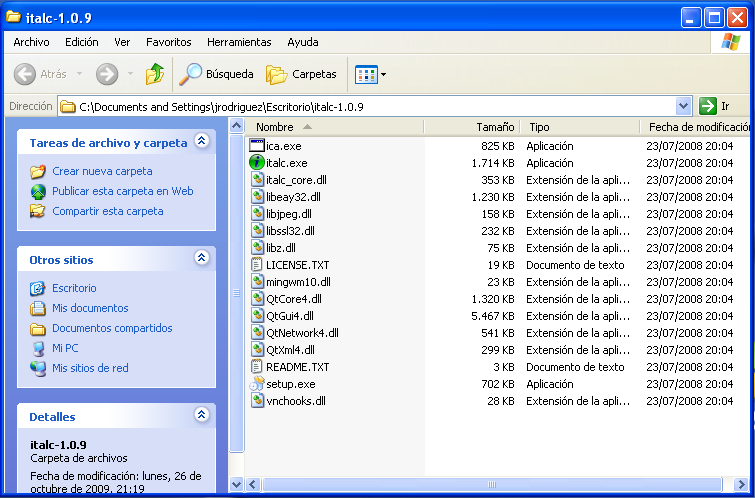Click the Back arrow button
755x498 pixels.
(40, 74)
